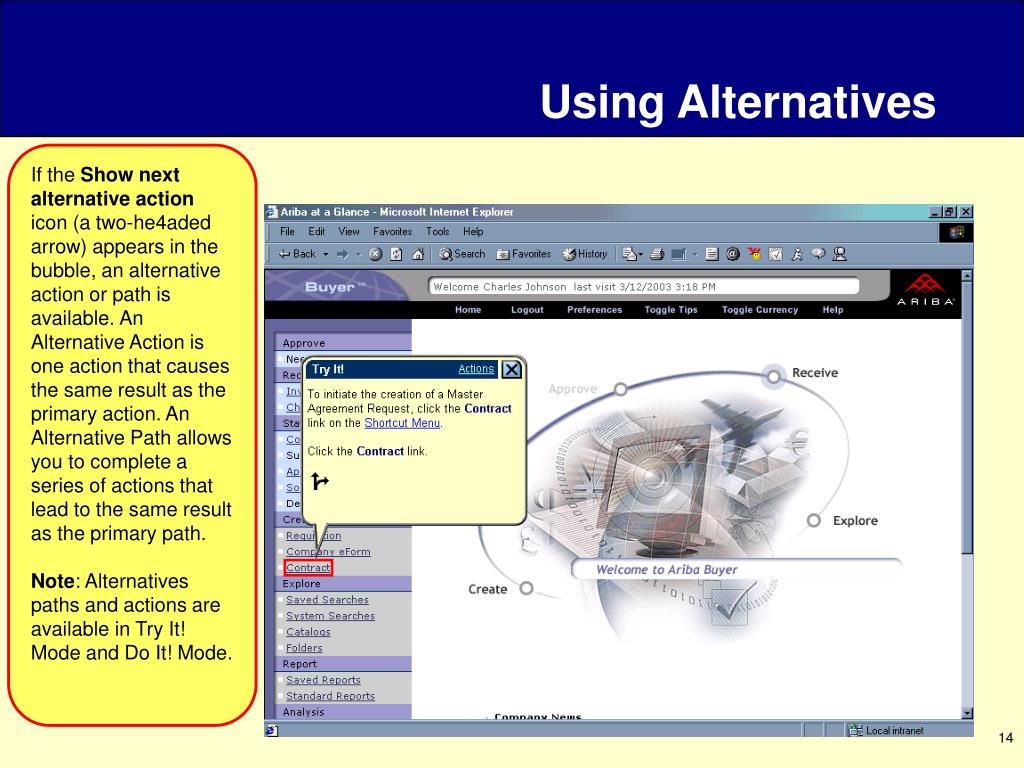Image resolution: width=1024 pixels, height=768 pixels.
Task: Click the two-headed alternative action arrow icon
Action: 319,481
